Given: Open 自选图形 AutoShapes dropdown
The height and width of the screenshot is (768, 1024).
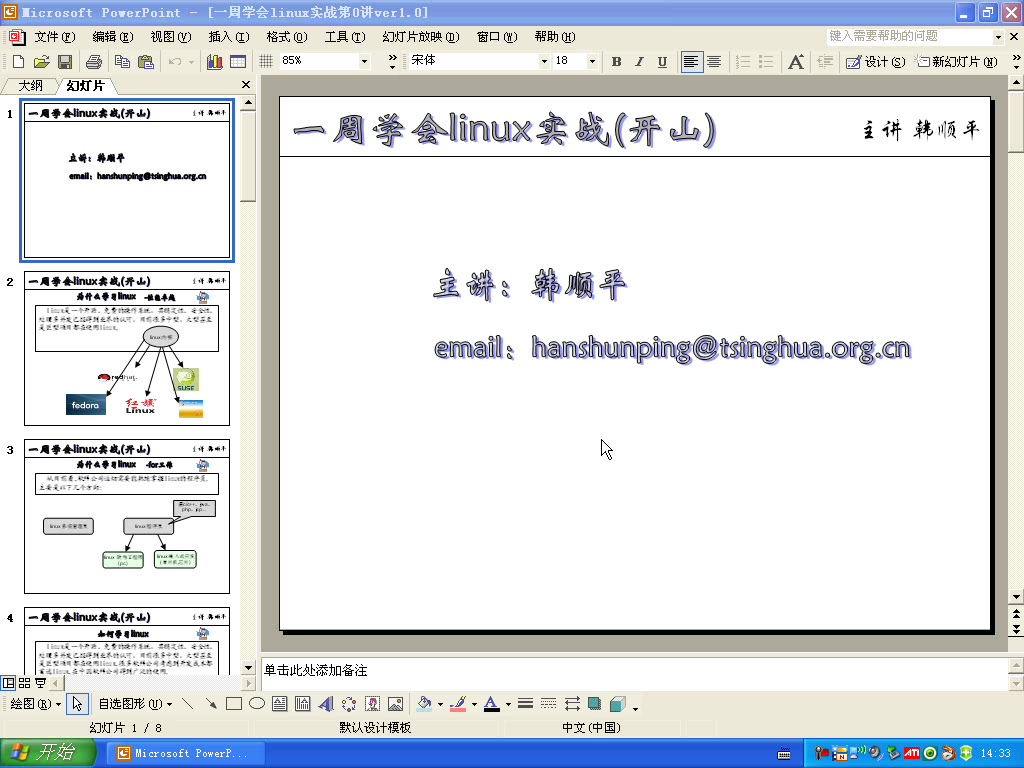Looking at the screenshot, I should (135, 703).
